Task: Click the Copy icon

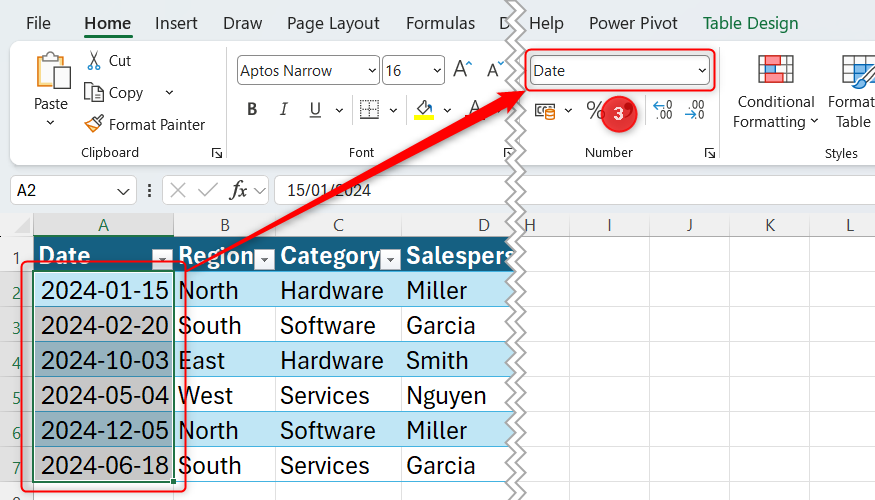Action: [93, 92]
